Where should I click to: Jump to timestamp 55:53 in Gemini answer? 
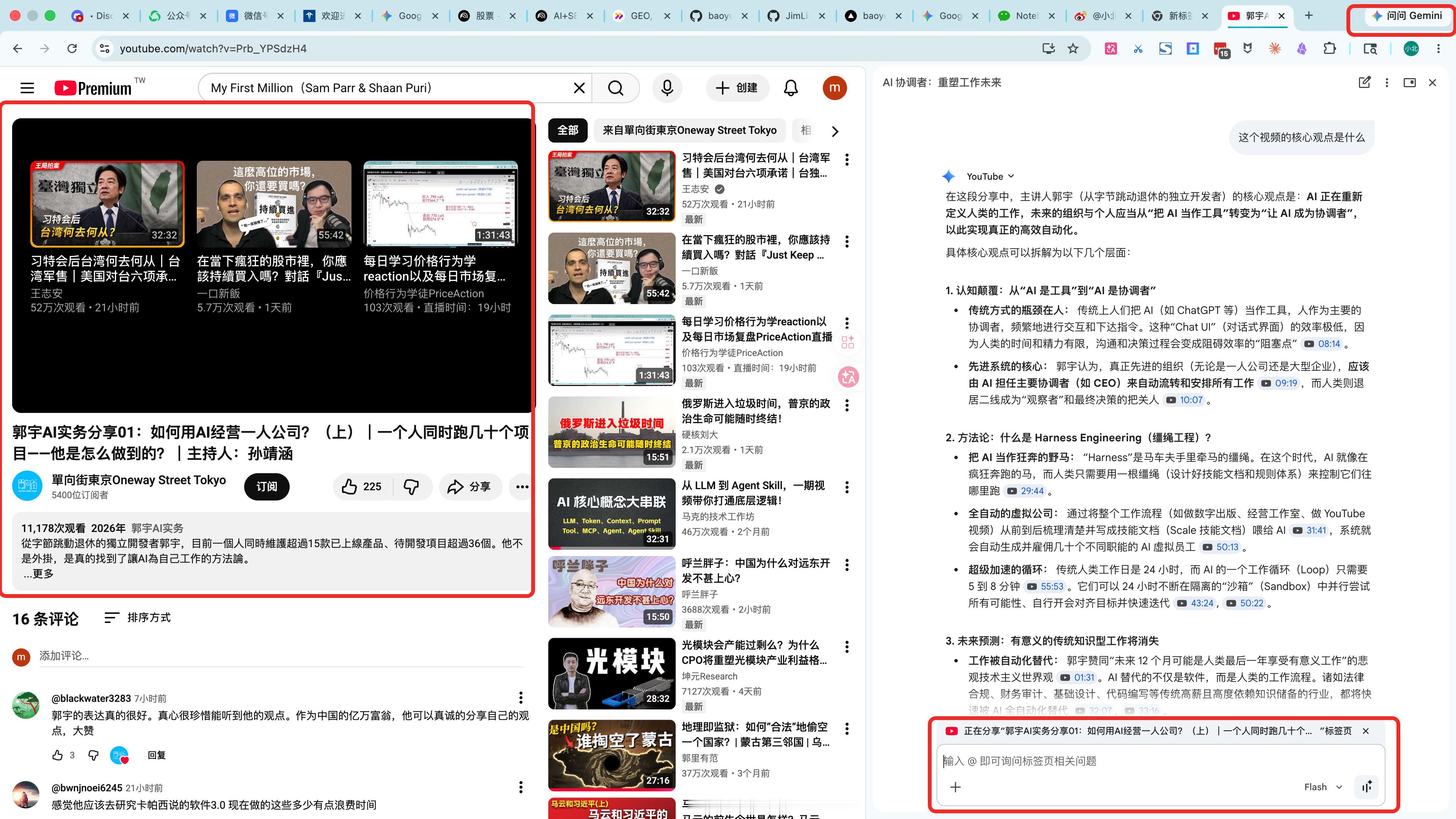[x=1045, y=587]
